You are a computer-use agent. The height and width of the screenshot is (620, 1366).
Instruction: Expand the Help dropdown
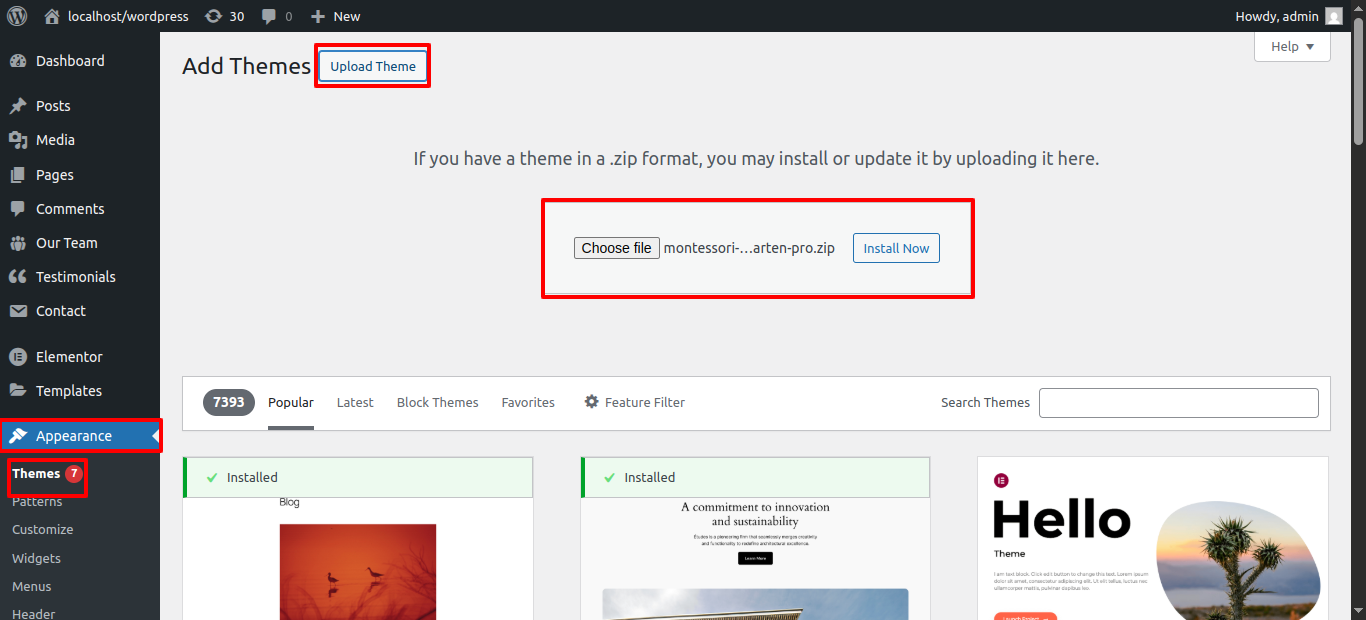(x=1292, y=47)
